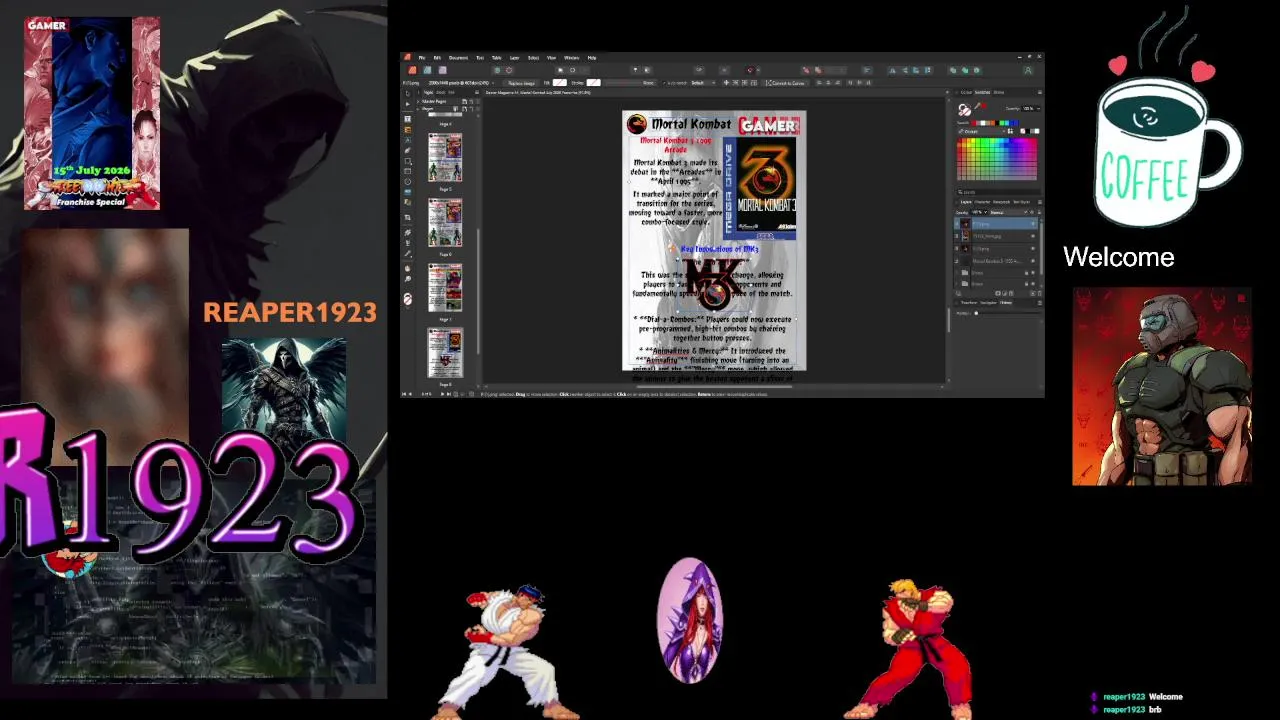Collapse the Pages section
The width and height of the screenshot is (1280, 720).
click(x=418, y=109)
